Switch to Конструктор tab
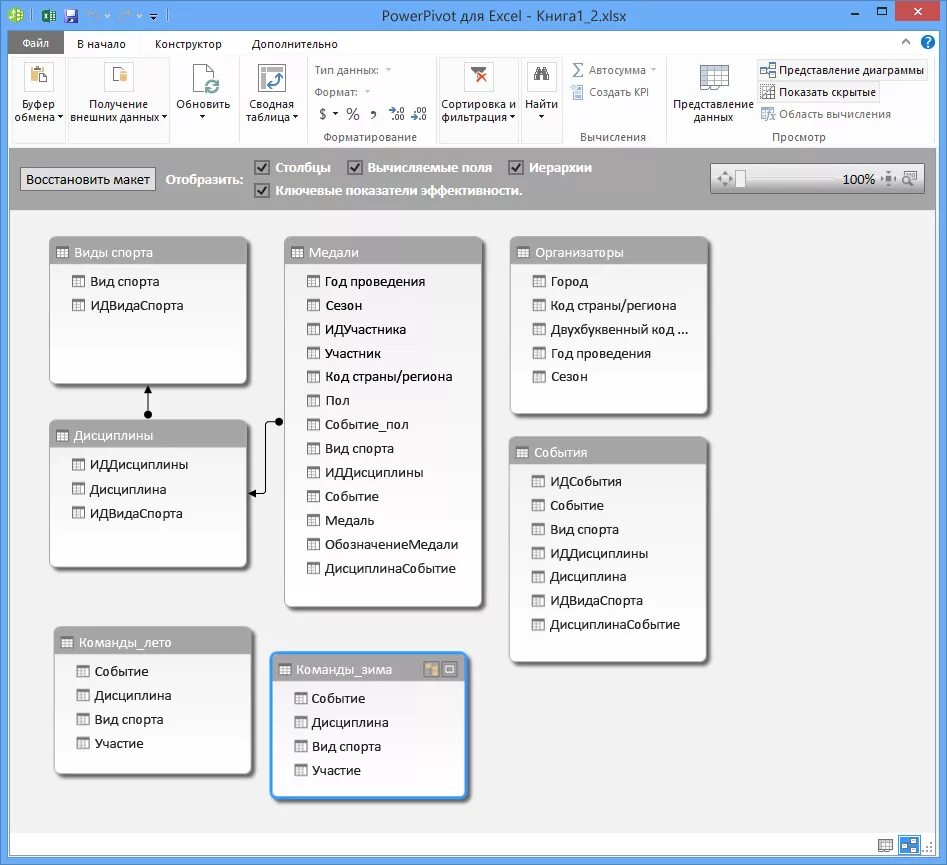The image size is (947, 865). pos(188,43)
